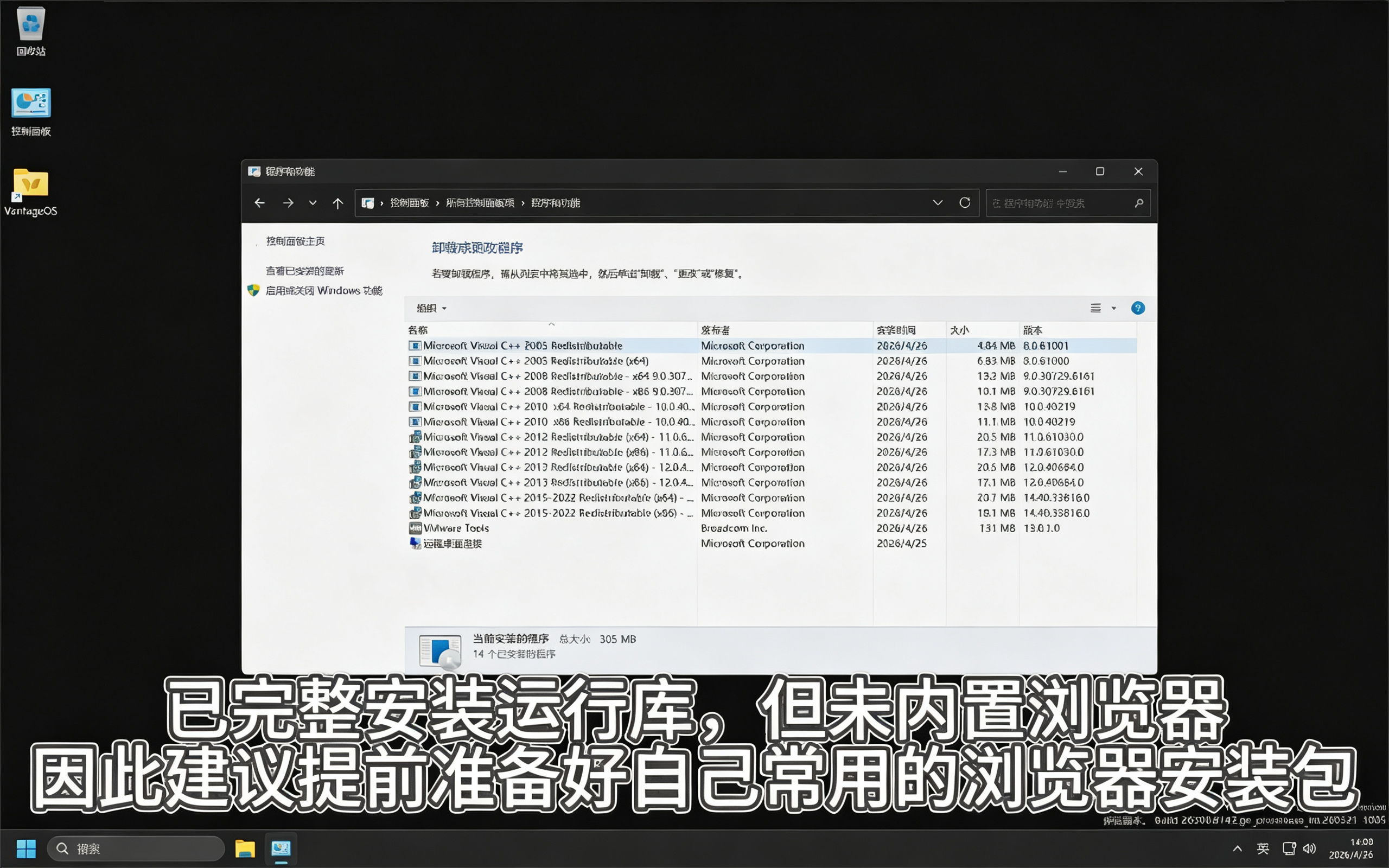
Task: Click the 远程桌面连接 program icon
Action: click(415, 543)
